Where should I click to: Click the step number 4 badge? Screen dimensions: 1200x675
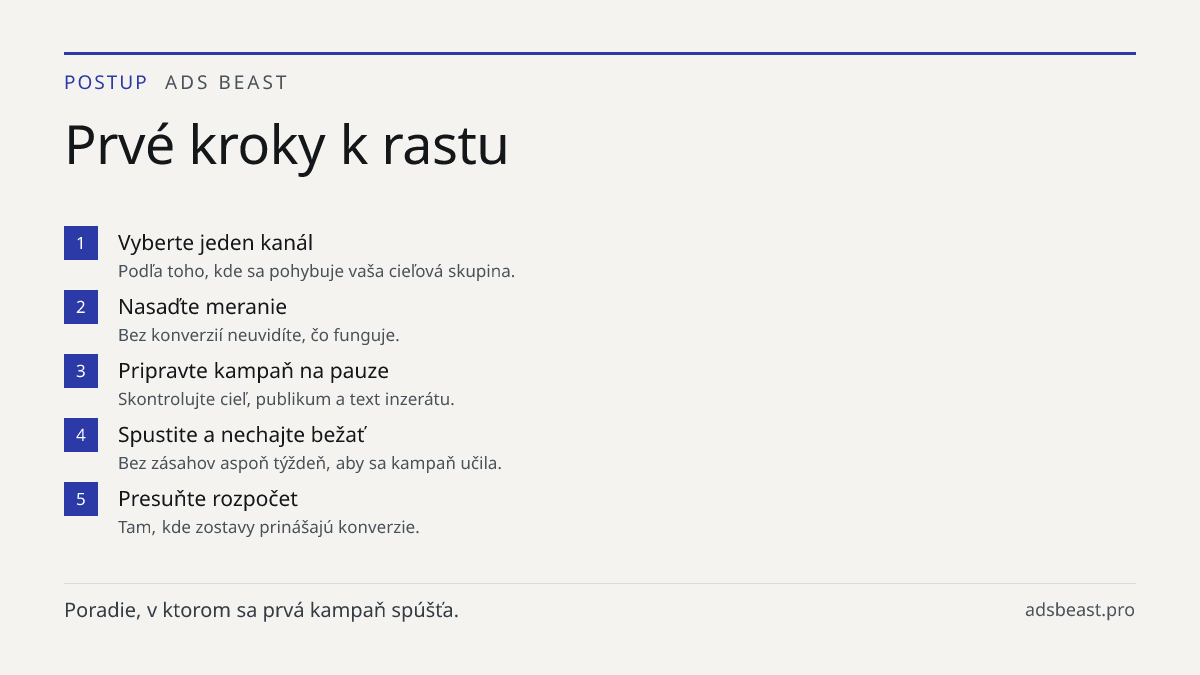tap(81, 435)
